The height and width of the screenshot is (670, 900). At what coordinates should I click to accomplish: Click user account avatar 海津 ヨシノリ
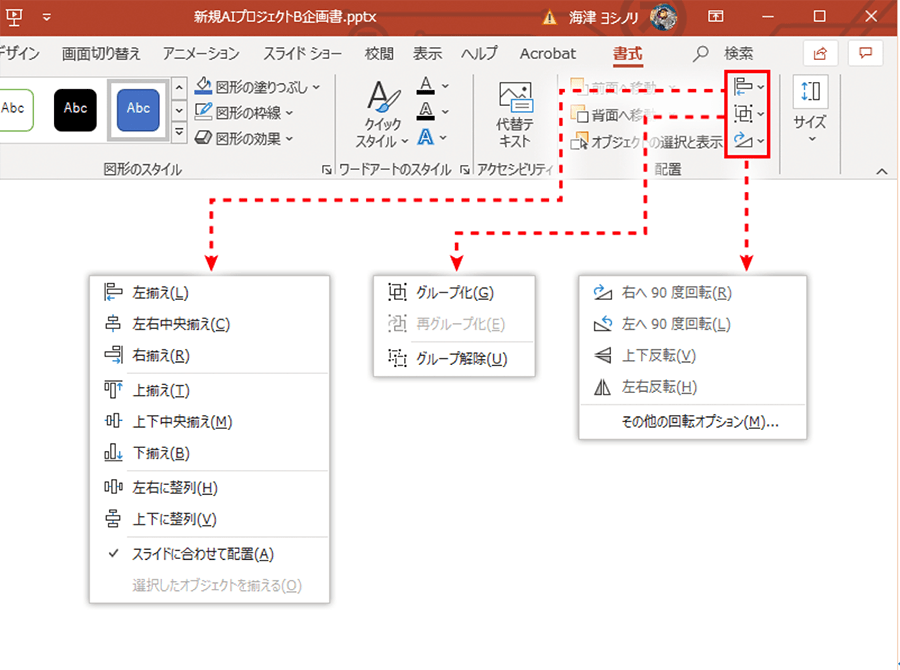click(x=663, y=17)
